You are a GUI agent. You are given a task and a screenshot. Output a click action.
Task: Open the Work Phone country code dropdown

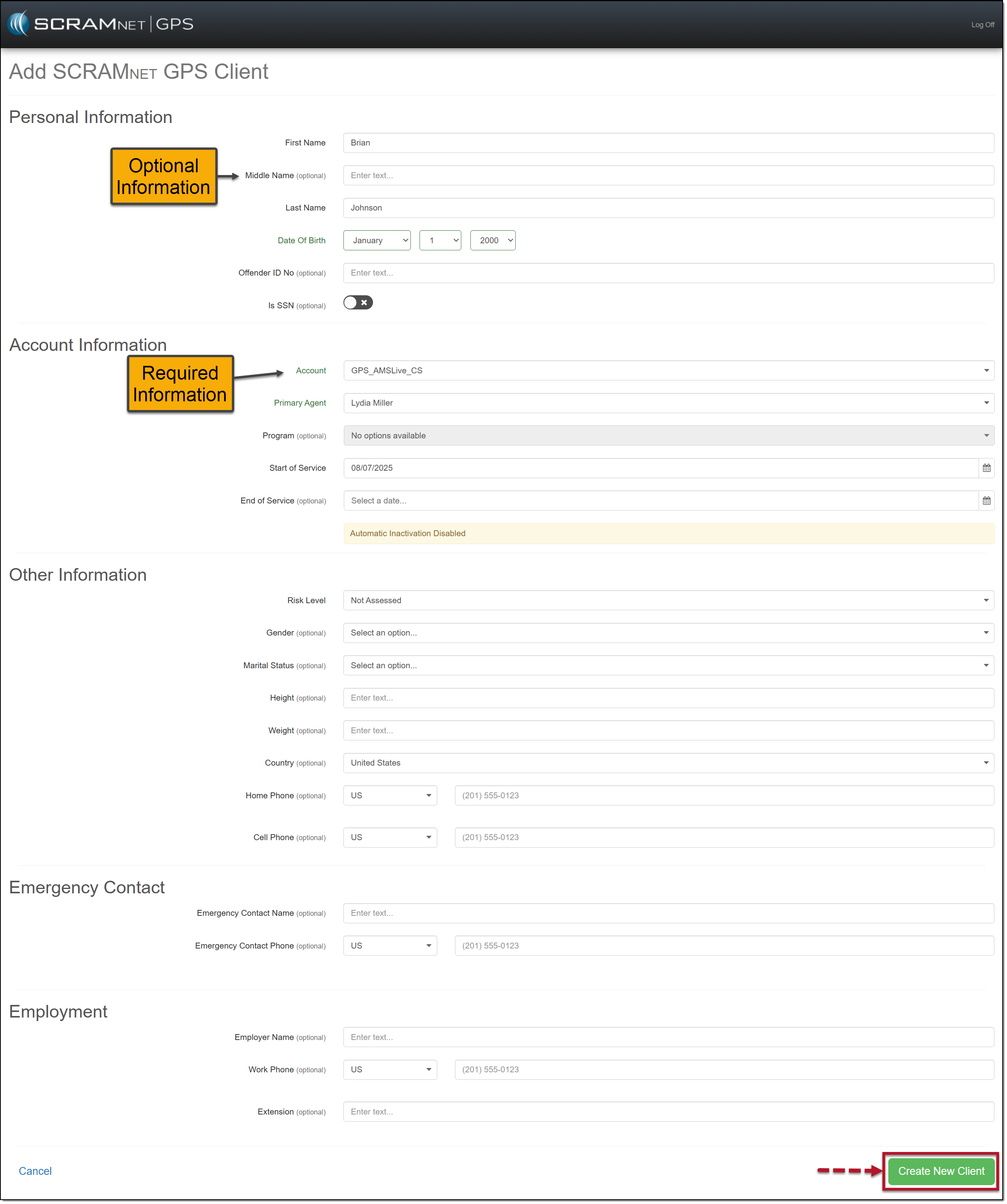point(390,1070)
